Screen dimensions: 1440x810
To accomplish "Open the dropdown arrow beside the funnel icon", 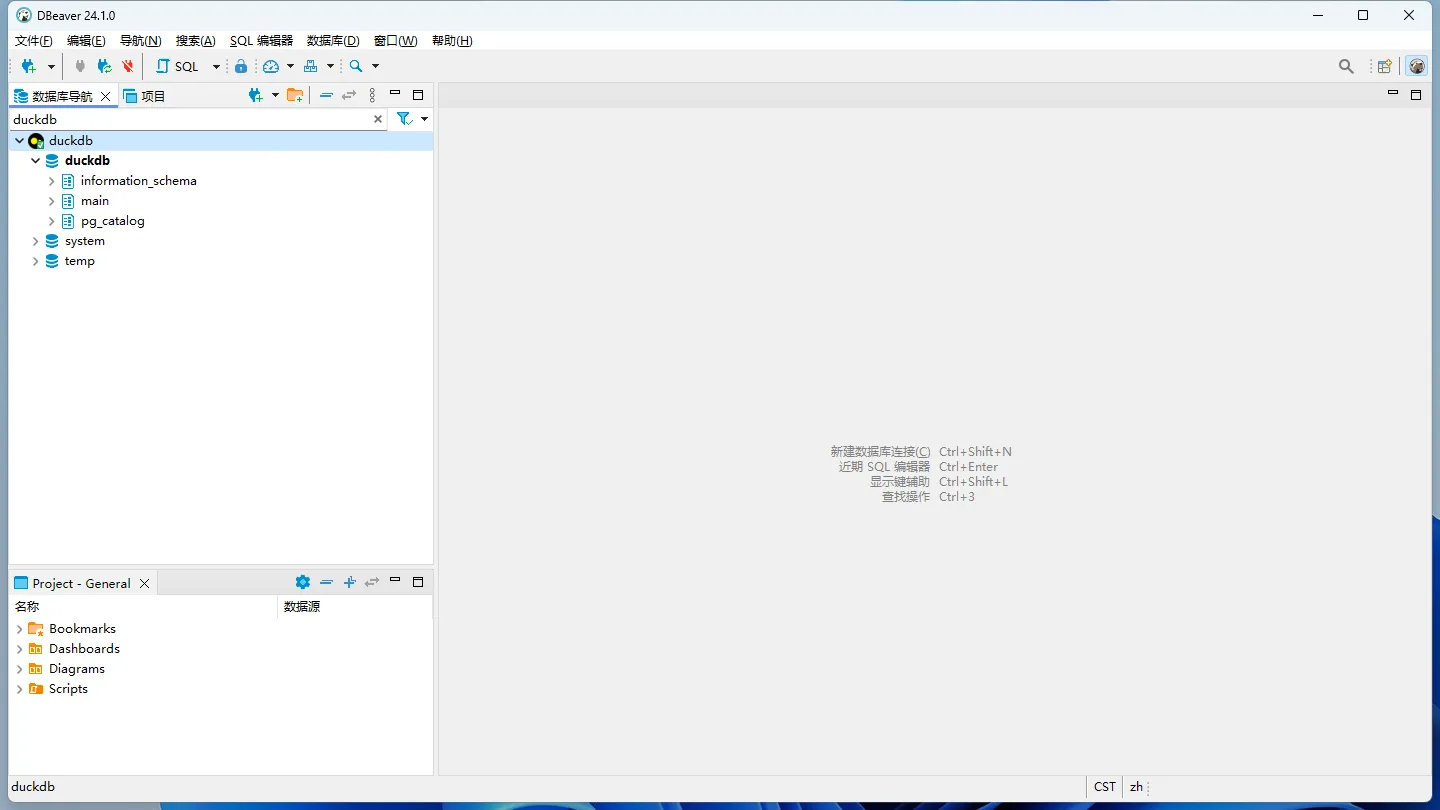I will point(425,119).
